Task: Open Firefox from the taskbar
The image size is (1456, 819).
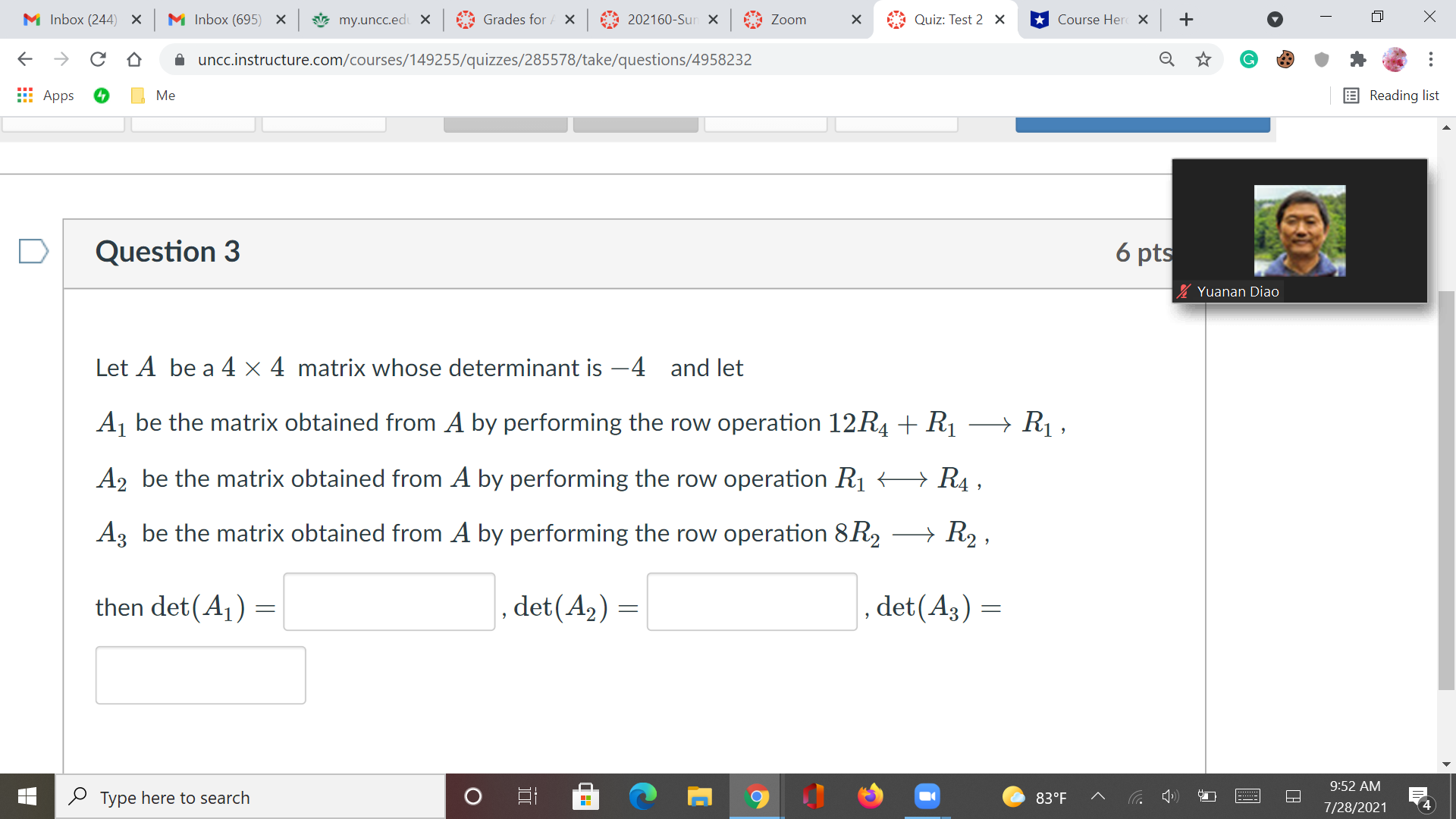Action: click(871, 796)
